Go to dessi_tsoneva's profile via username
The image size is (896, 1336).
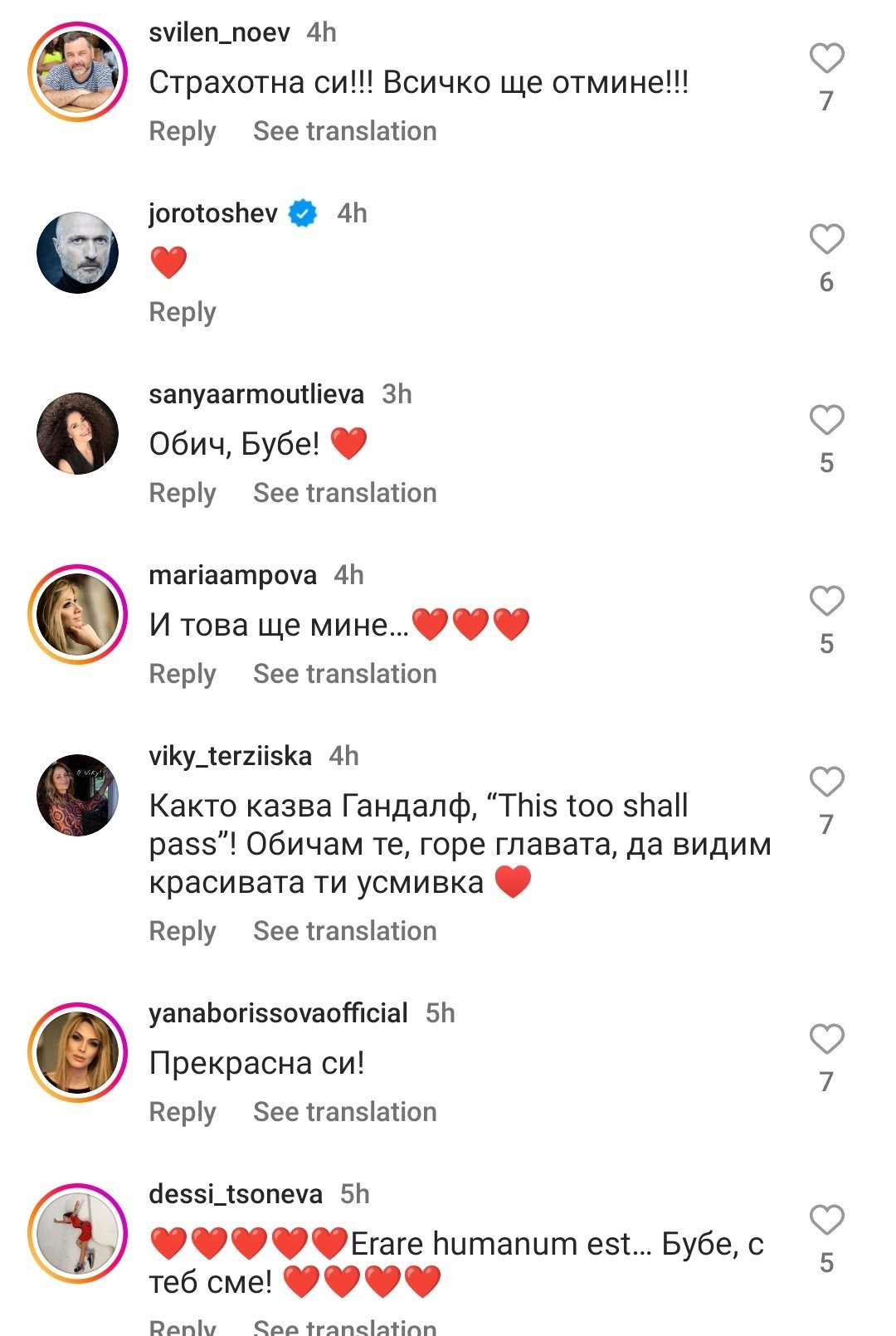point(236,1194)
